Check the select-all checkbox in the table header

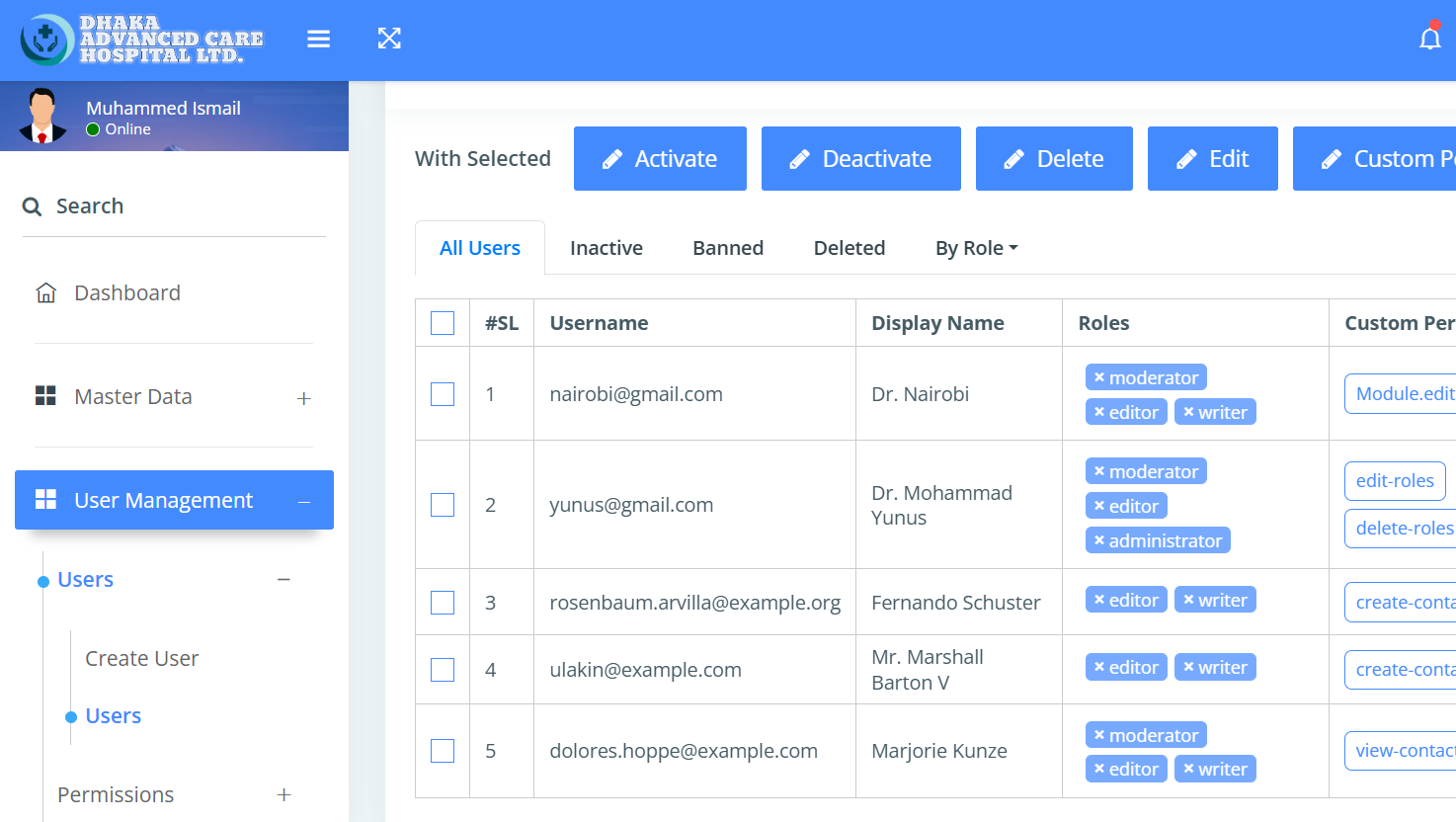click(443, 323)
